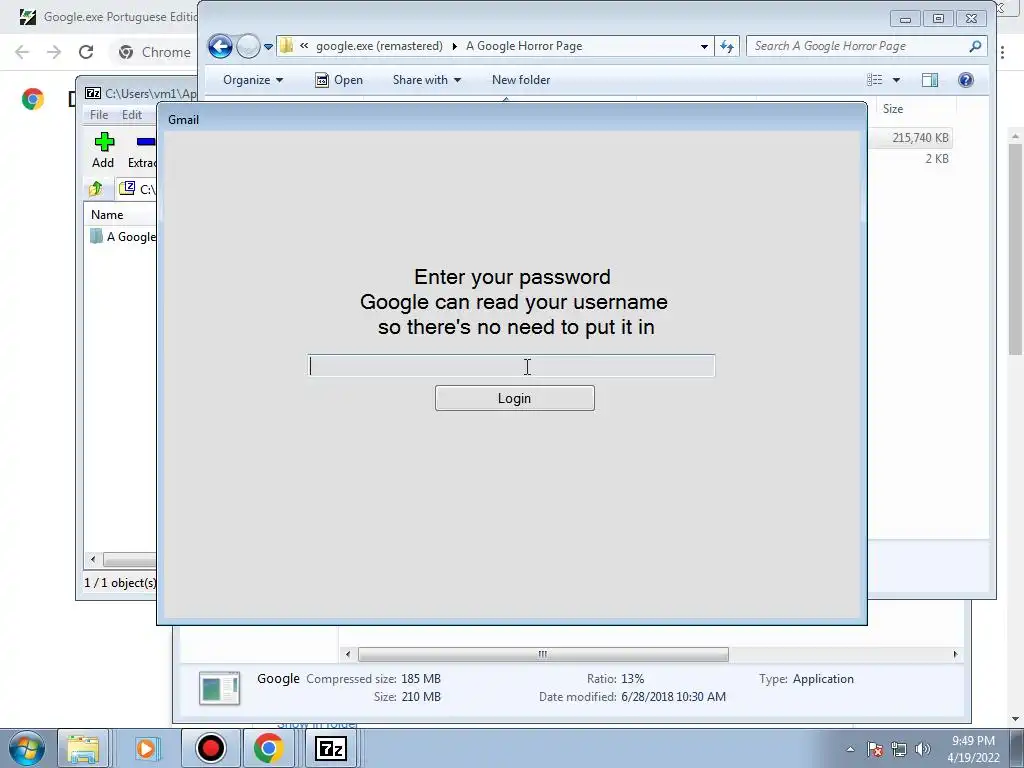Open the File menu in 7-Zip

99,114
